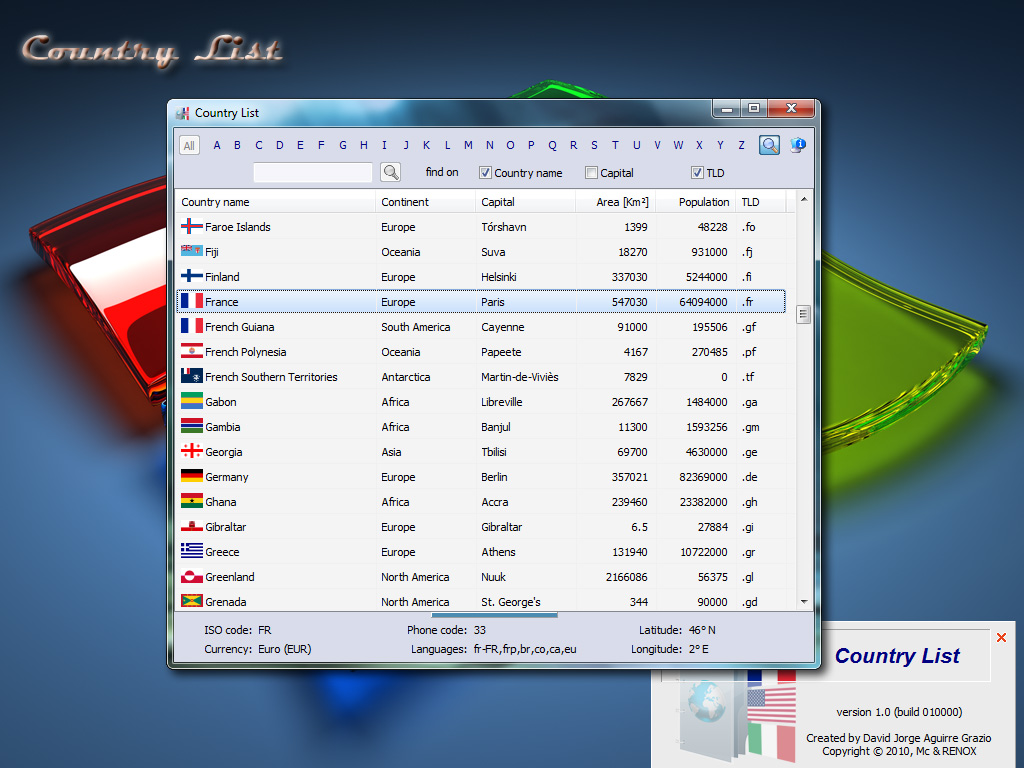1024x768 pixels.
Task: Click the magnifier button beside the search box
Action: tap(390, 172)
